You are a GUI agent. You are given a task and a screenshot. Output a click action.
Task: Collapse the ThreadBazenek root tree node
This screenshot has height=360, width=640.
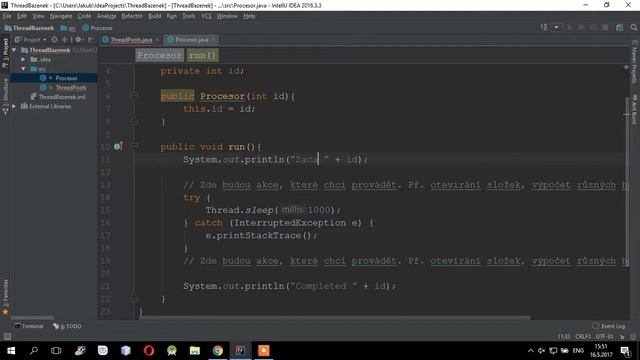(x=14, y=50)
